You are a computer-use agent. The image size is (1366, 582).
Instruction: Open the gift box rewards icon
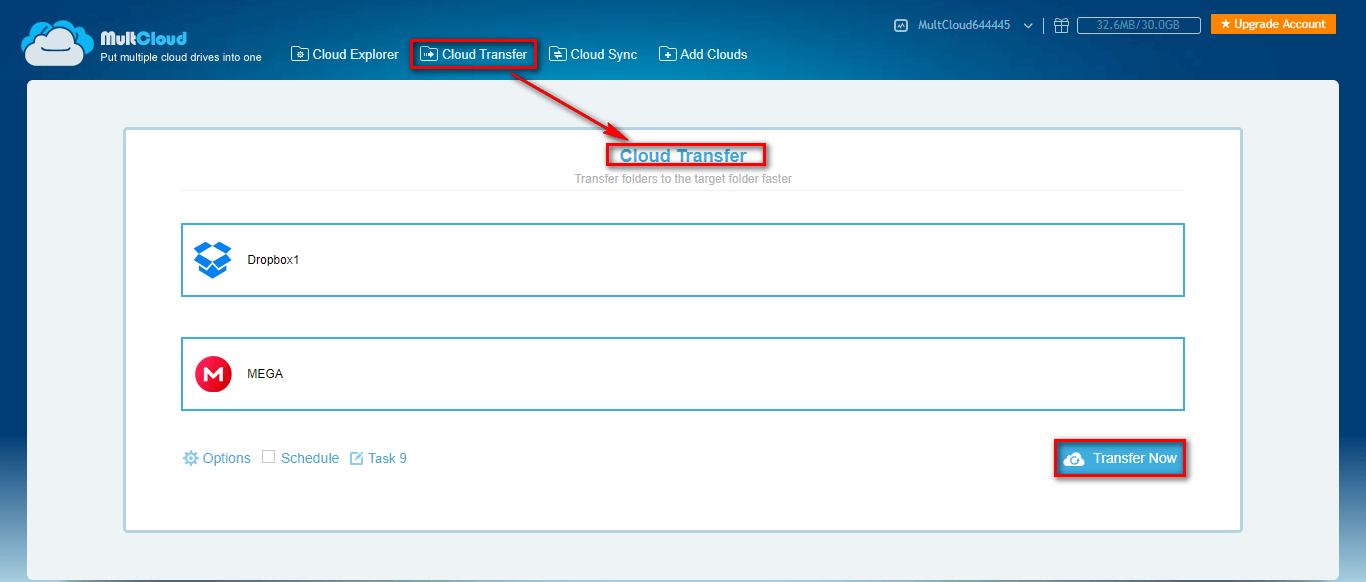point(1061,25)
